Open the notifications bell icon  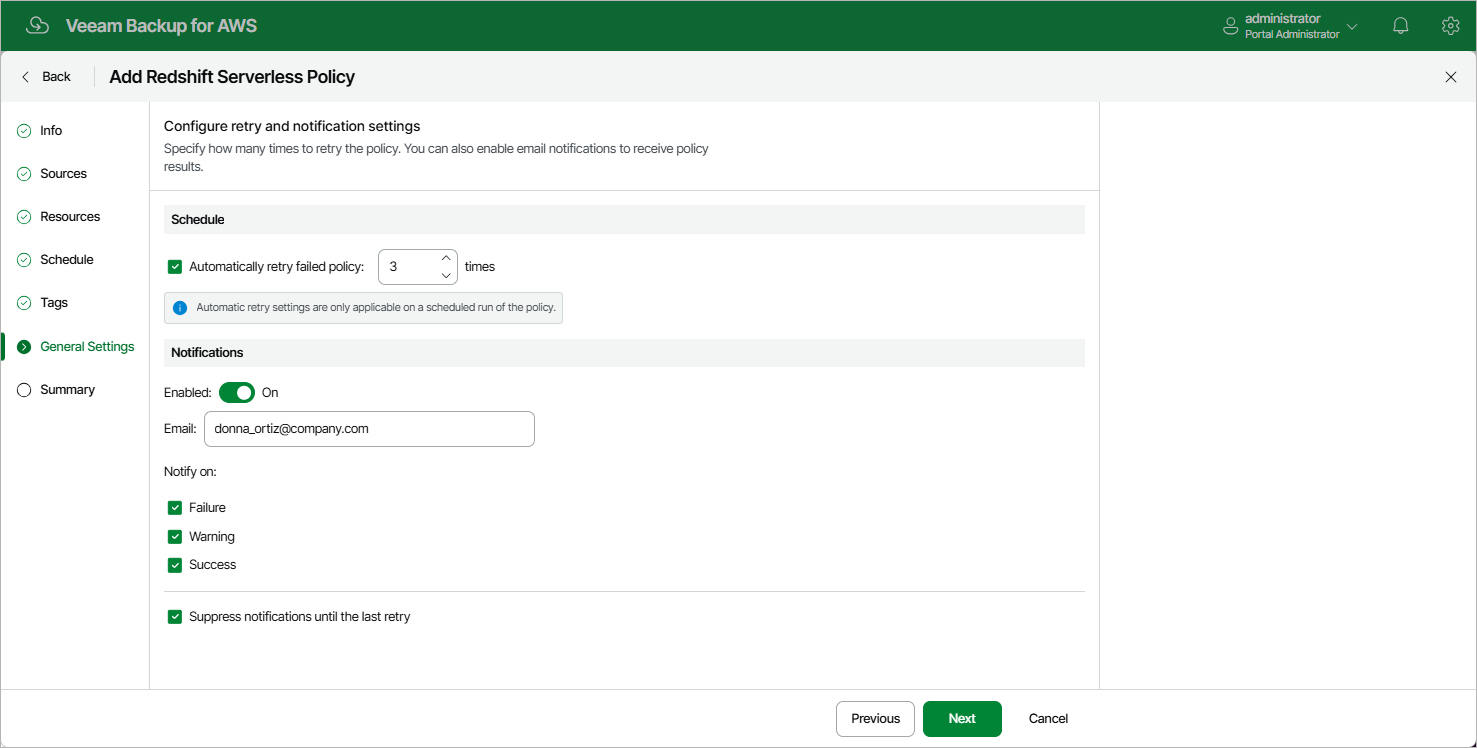1401,26
